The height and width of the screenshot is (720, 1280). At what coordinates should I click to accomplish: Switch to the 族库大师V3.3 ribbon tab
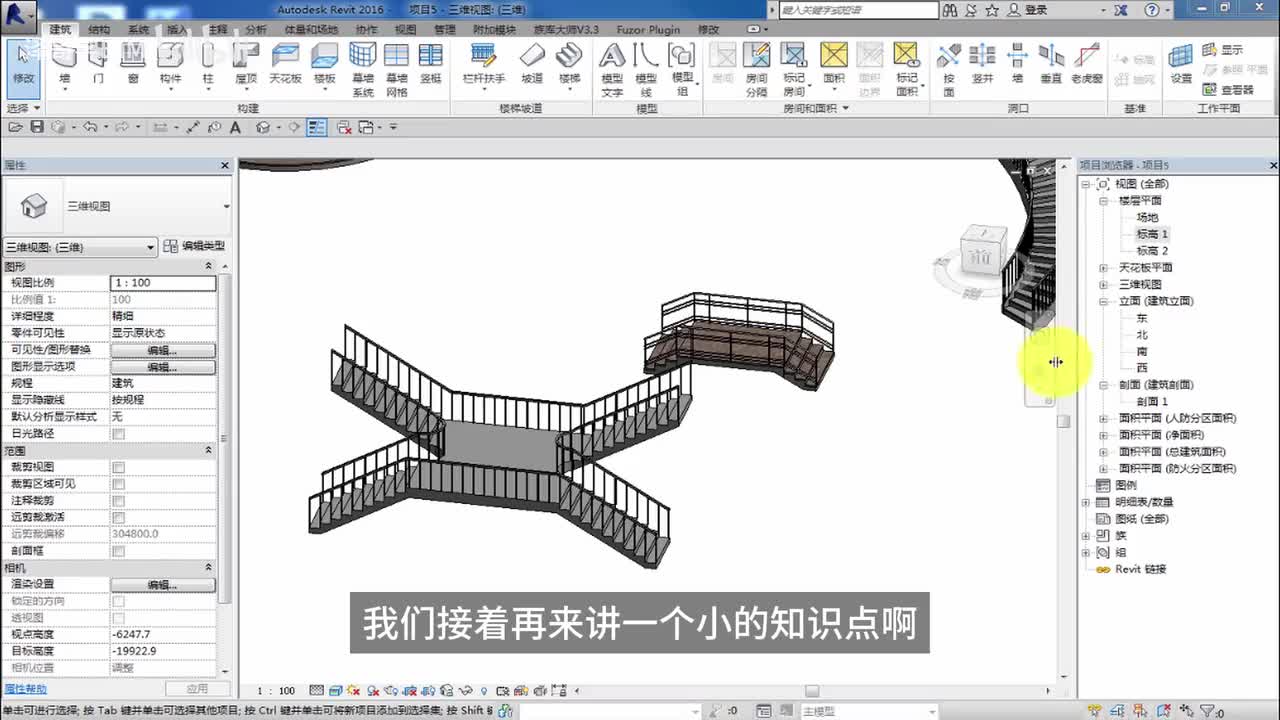pos(566,30)
